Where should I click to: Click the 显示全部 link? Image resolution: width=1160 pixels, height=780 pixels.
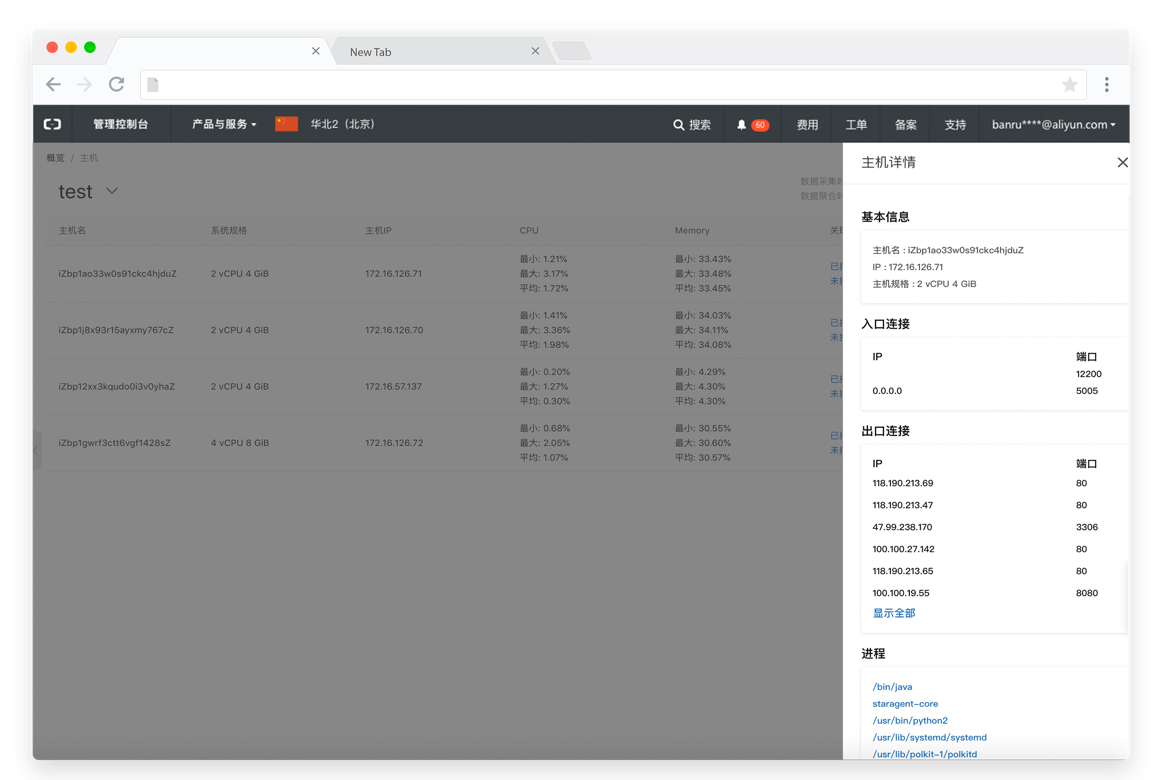tap(894, 613)
